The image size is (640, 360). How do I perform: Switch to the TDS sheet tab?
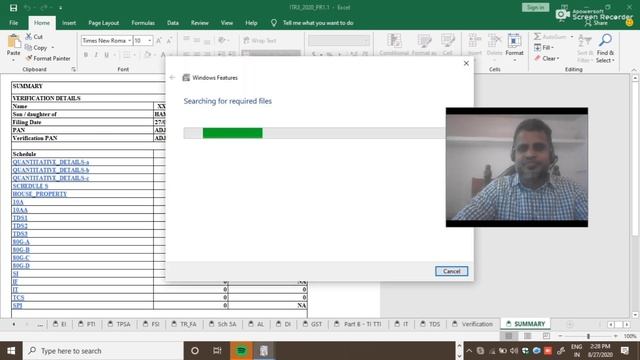click(x=430, y=324)
